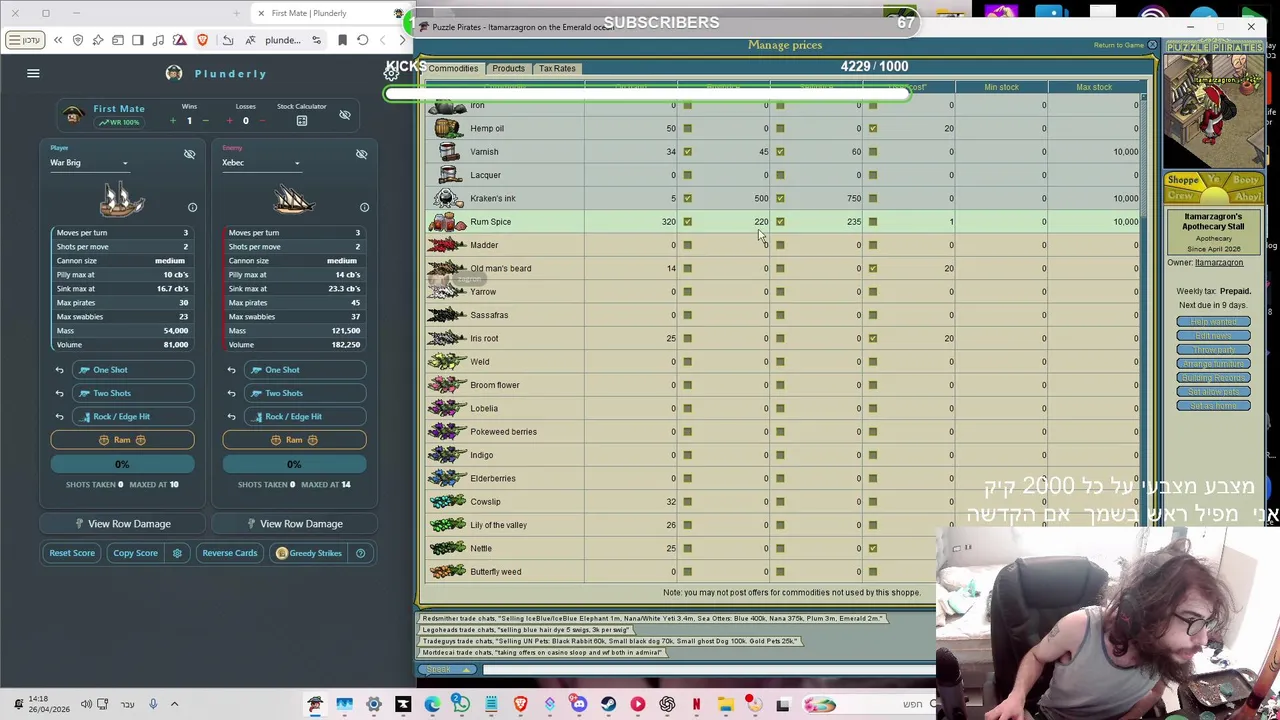
Task: Click the bookmark icon in Brave toolbar
Action: [x=342, y=40]
